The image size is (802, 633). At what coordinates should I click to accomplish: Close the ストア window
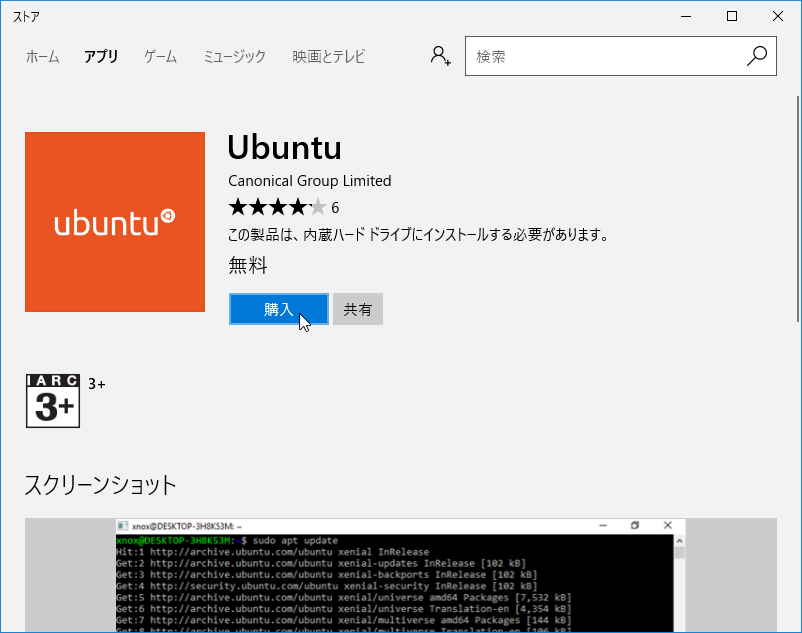[778, 16]
